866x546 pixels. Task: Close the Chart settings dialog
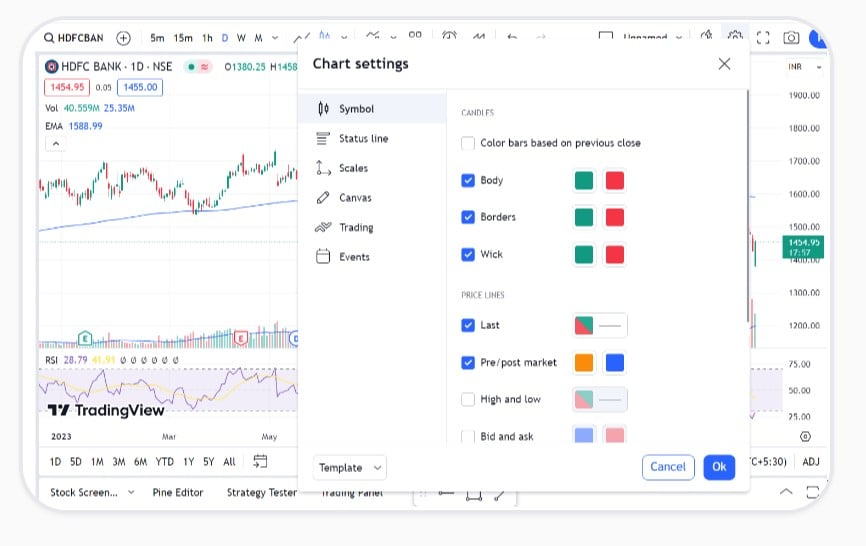tap(724, 64)
